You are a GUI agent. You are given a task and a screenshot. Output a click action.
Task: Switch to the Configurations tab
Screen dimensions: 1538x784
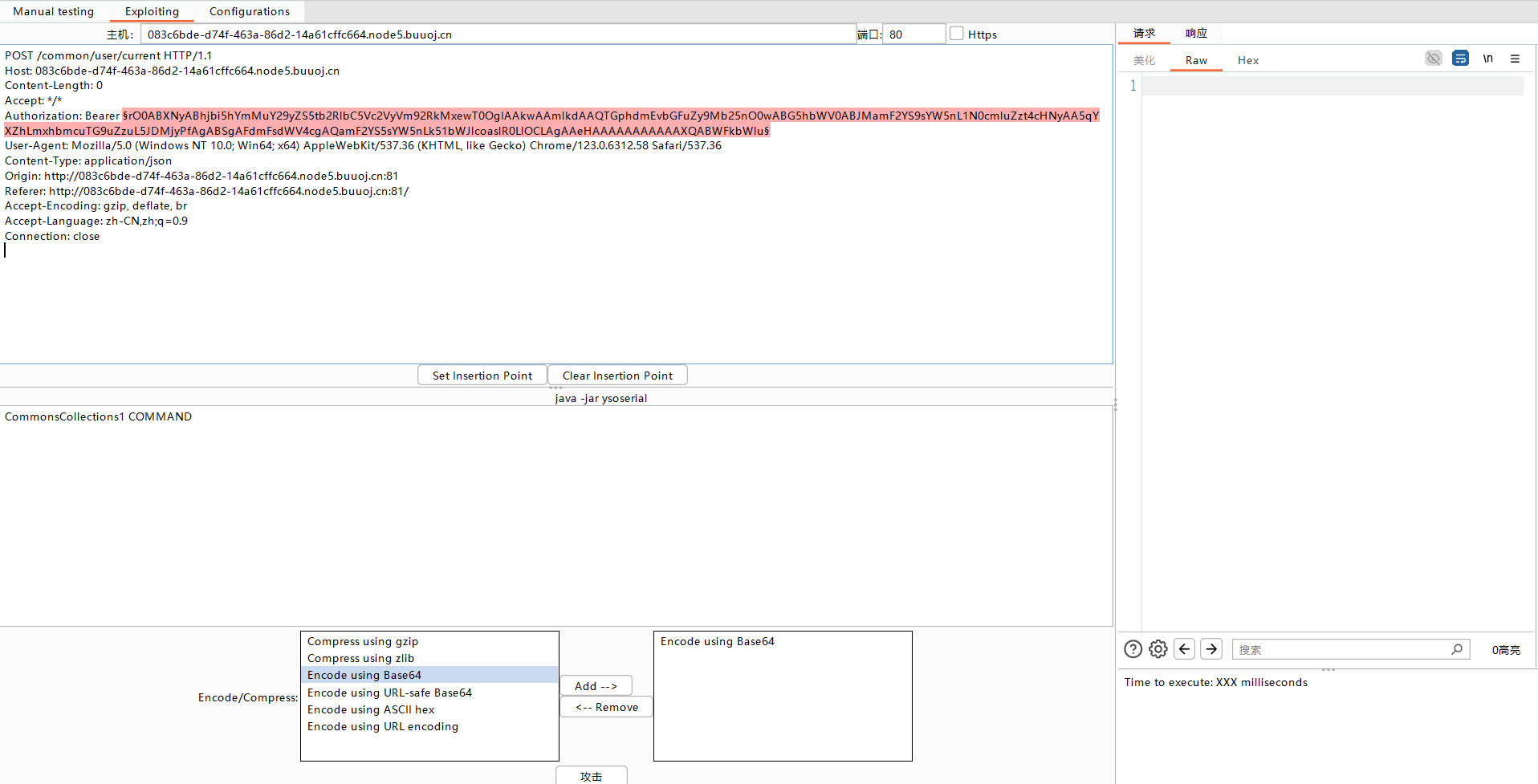pyautogui.click(x=249, y=11)
